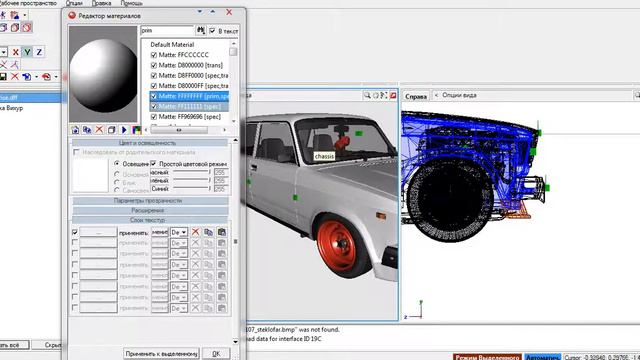This screenshot has height=360, width=640.
Task: Uncheck the Matte: FFCCCCCC material checkbox
Action: tap(154, 55)
